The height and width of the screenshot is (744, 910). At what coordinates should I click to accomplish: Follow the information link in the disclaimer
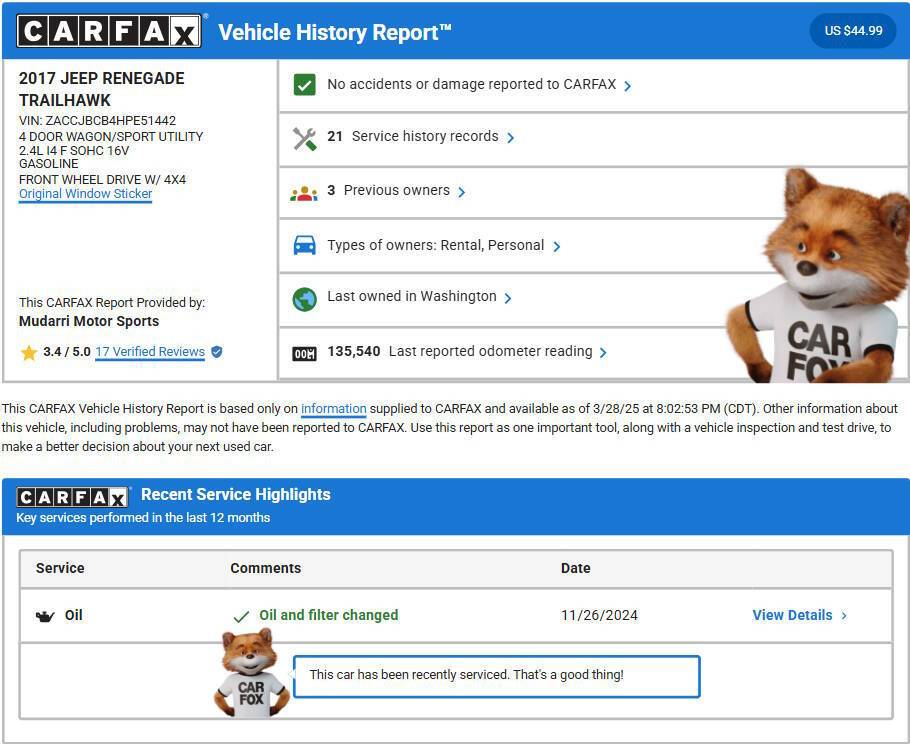334,409
